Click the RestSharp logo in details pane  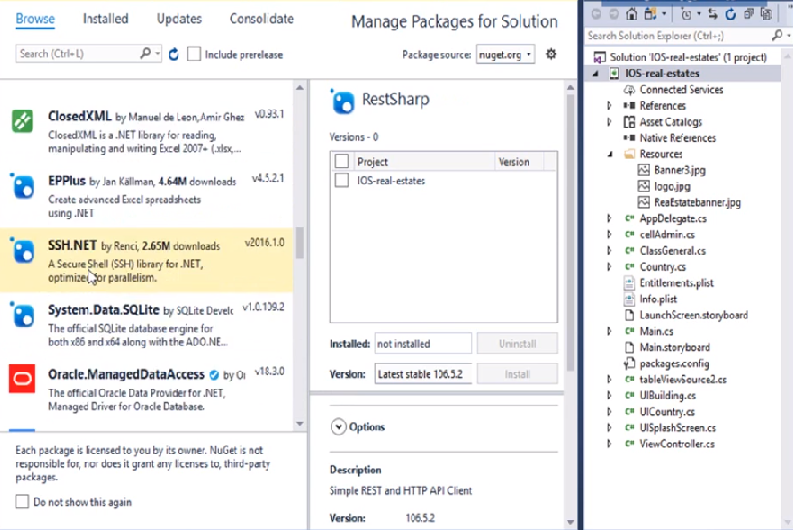[x=342, y=102]
